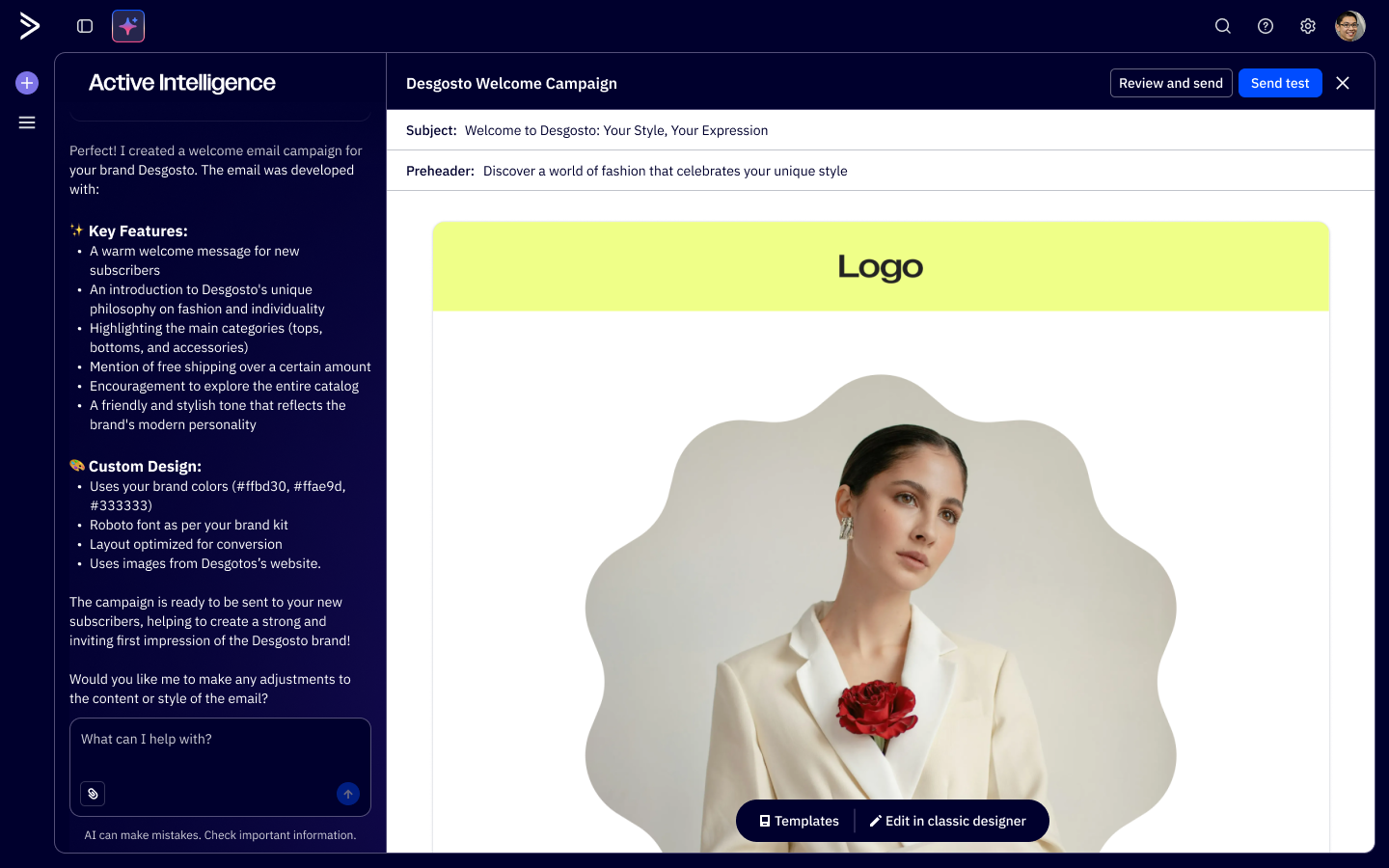Click the Review and send button

pos(1171,83)
